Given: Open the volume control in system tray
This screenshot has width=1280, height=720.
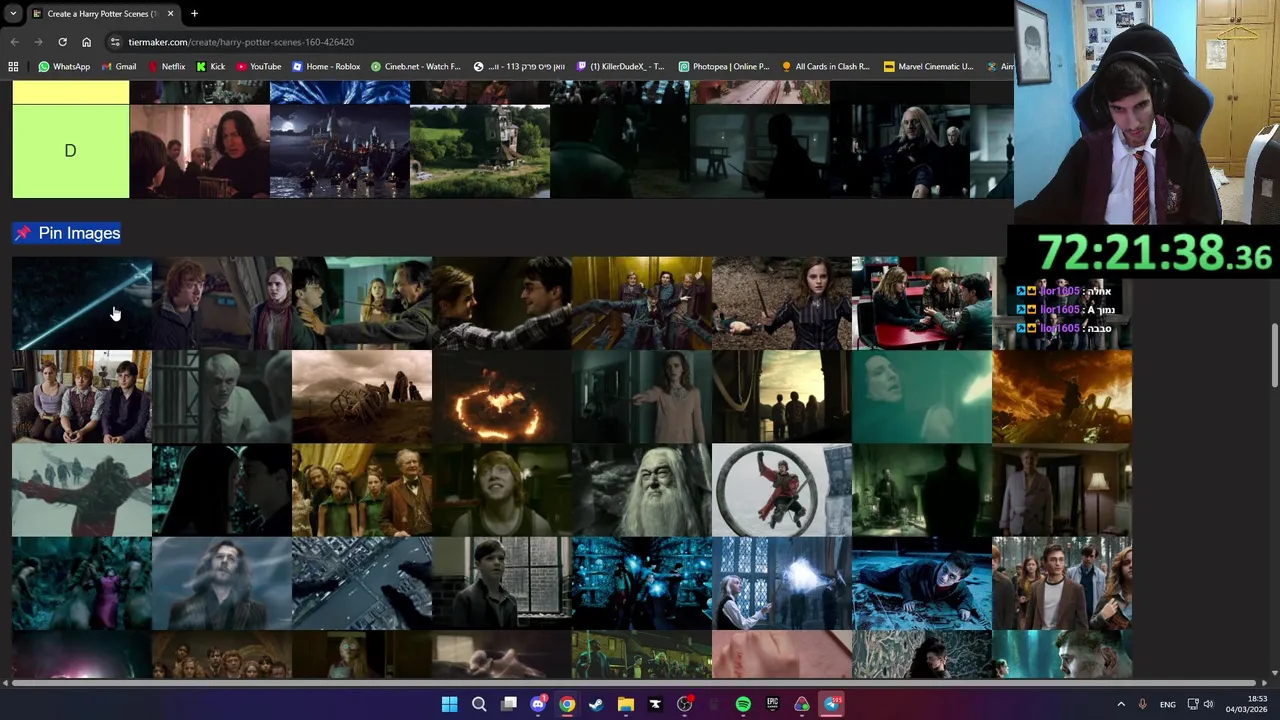Looking at the screenshot, I should coord(1208,704).
